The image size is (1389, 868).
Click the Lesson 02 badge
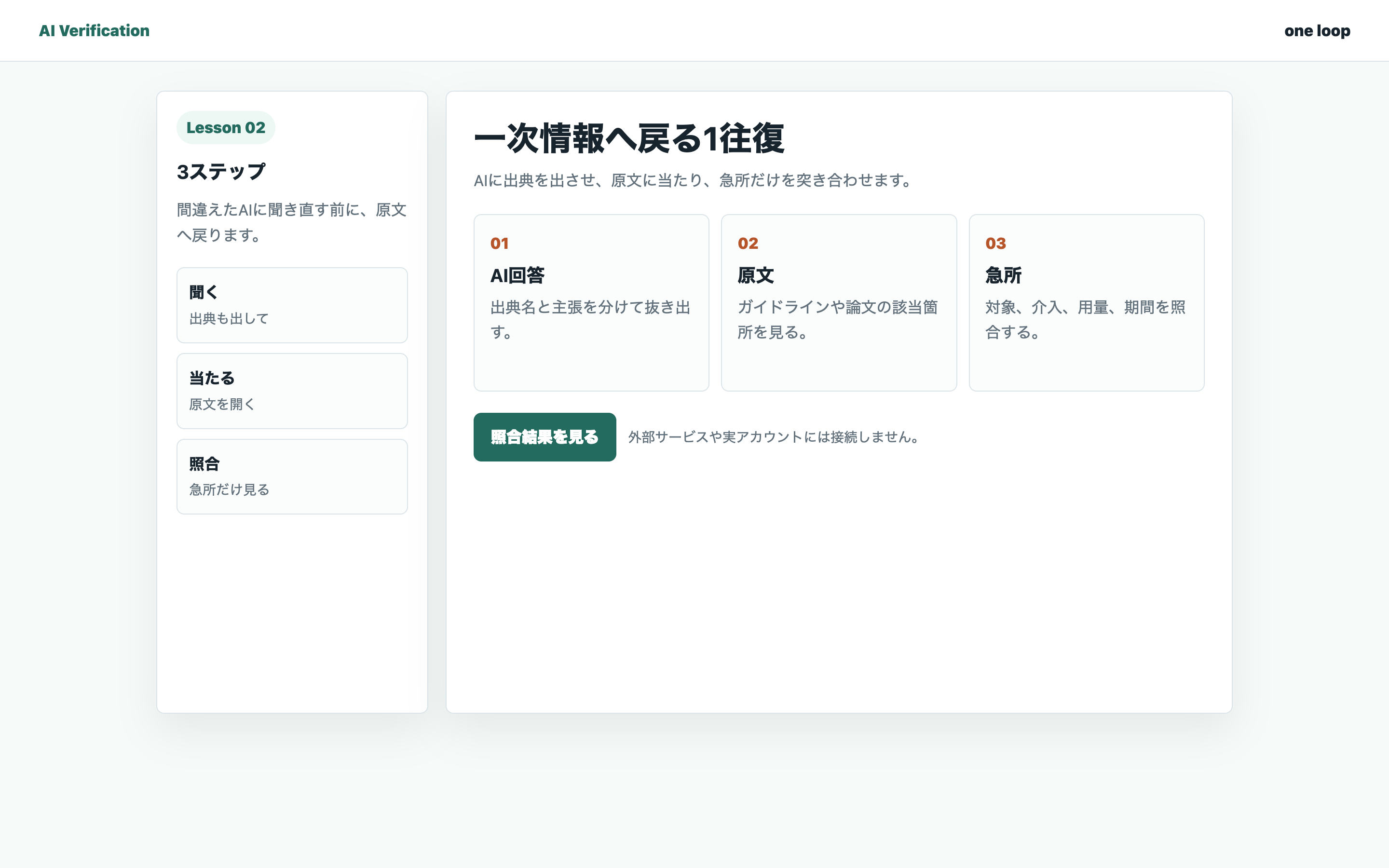pyautogui.click(x=226, y=127)
